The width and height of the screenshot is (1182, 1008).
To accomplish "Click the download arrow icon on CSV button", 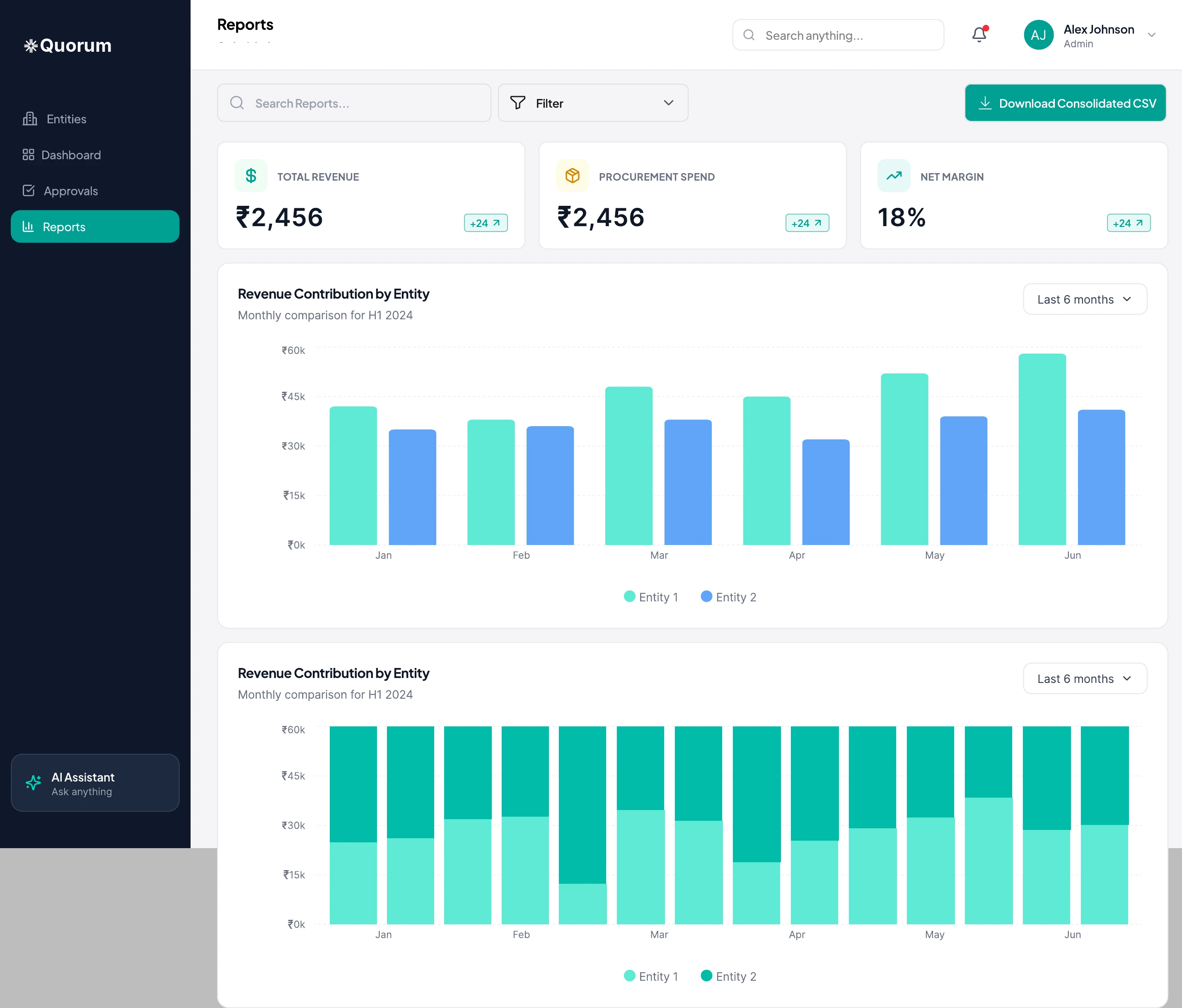I will pyautogui.click(x=985, y=103).
